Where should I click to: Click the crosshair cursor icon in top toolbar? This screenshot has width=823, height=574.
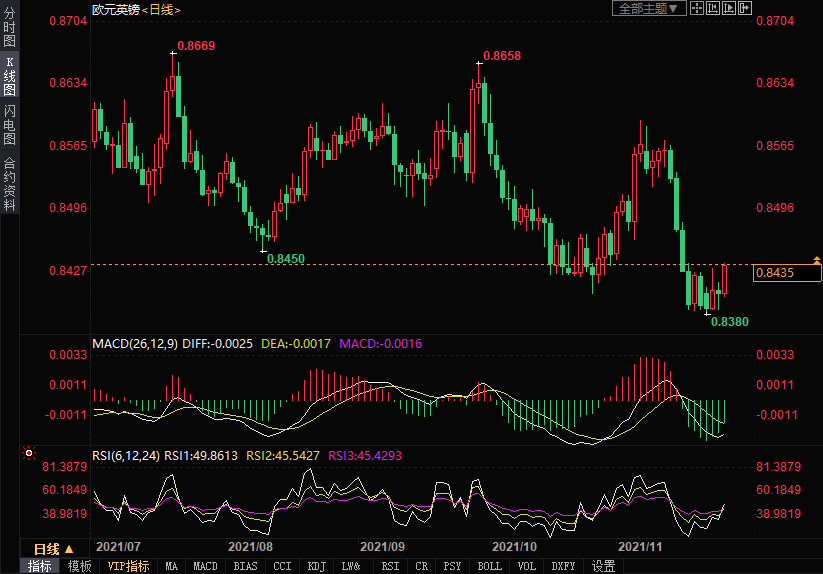tap(696, 8)
